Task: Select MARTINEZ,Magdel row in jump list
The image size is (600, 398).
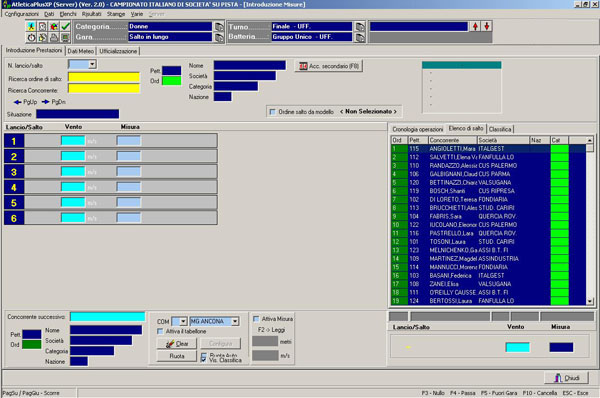Action: click(488, 258)
